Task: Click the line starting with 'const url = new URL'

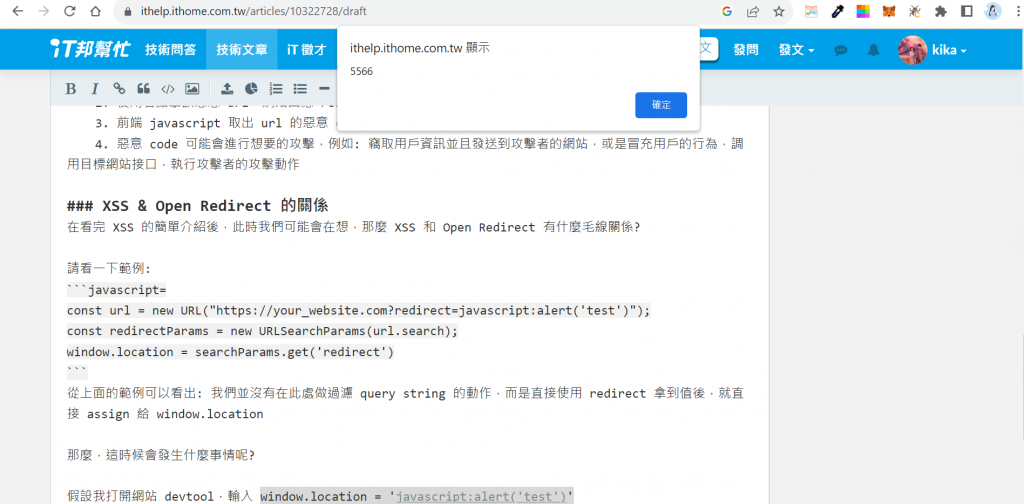Action: tap(359, 310)
